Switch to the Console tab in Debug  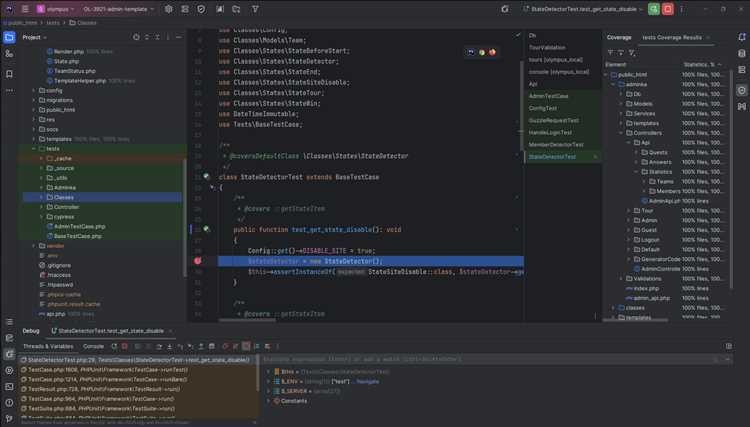point(93,346)
